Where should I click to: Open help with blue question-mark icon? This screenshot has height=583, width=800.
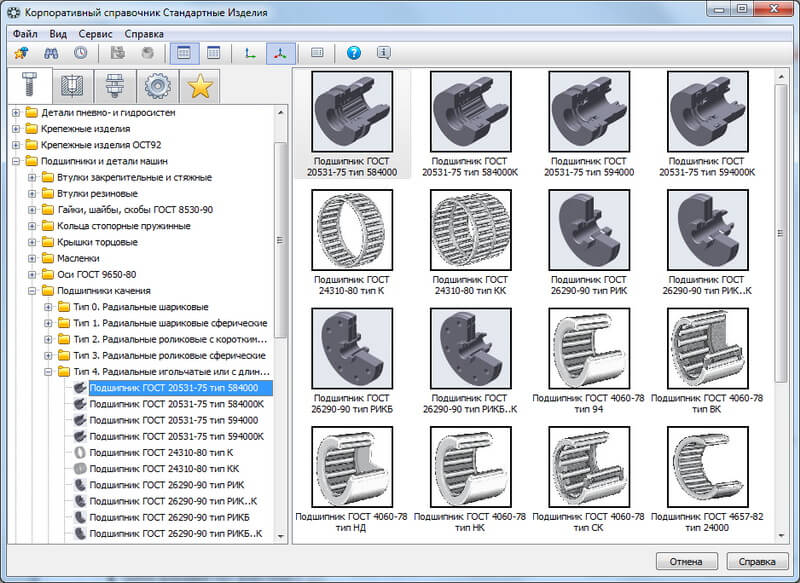[x=354, y=53]
